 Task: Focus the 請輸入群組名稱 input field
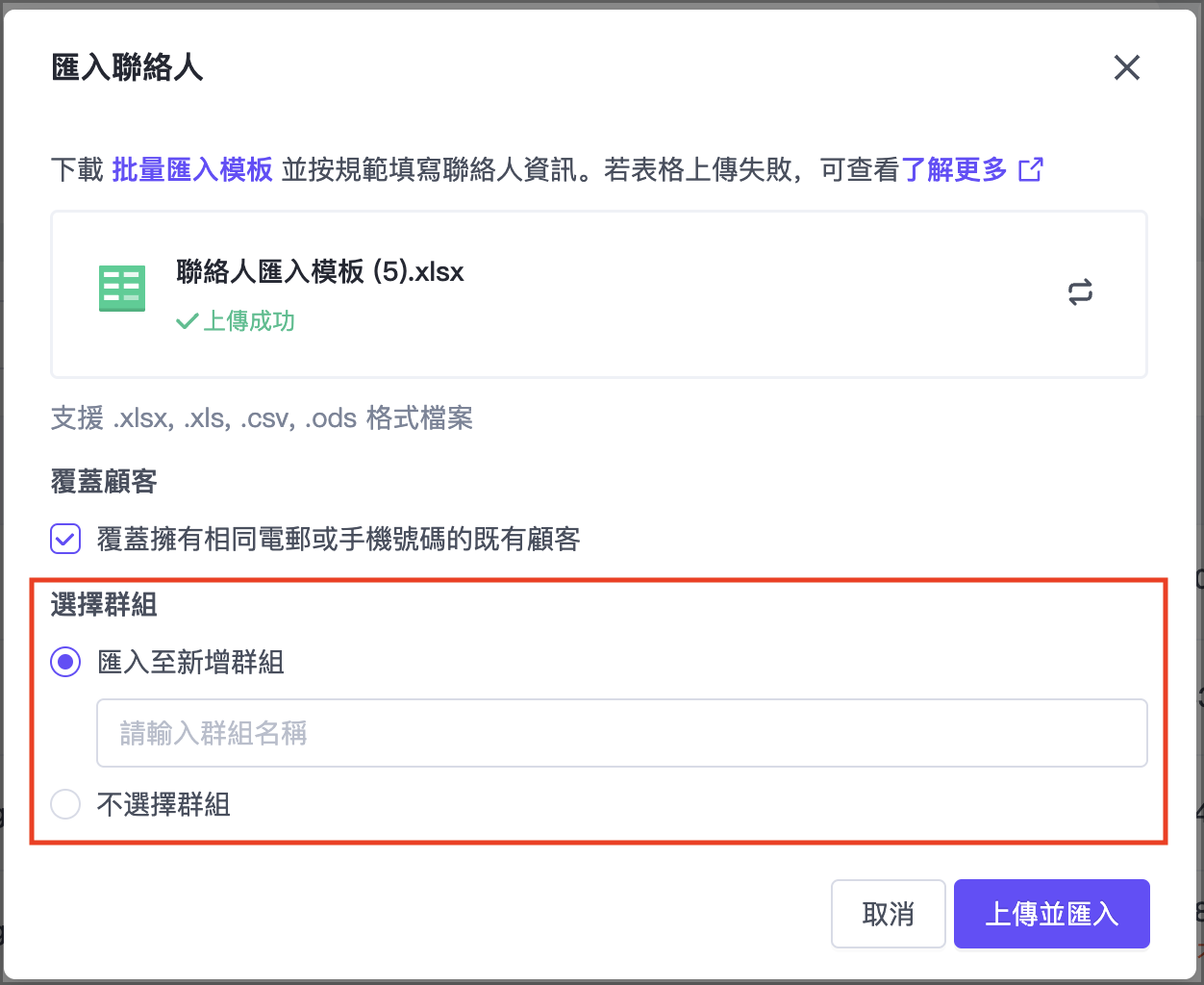[x=621, y=733]
